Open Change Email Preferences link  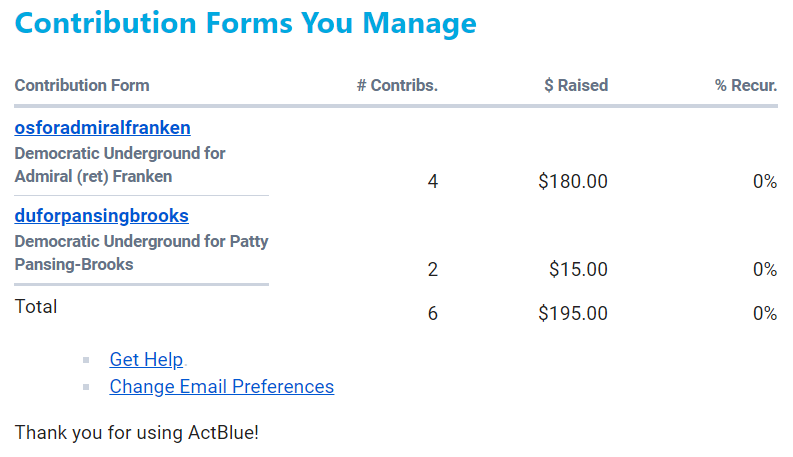(x=222, y=387)
